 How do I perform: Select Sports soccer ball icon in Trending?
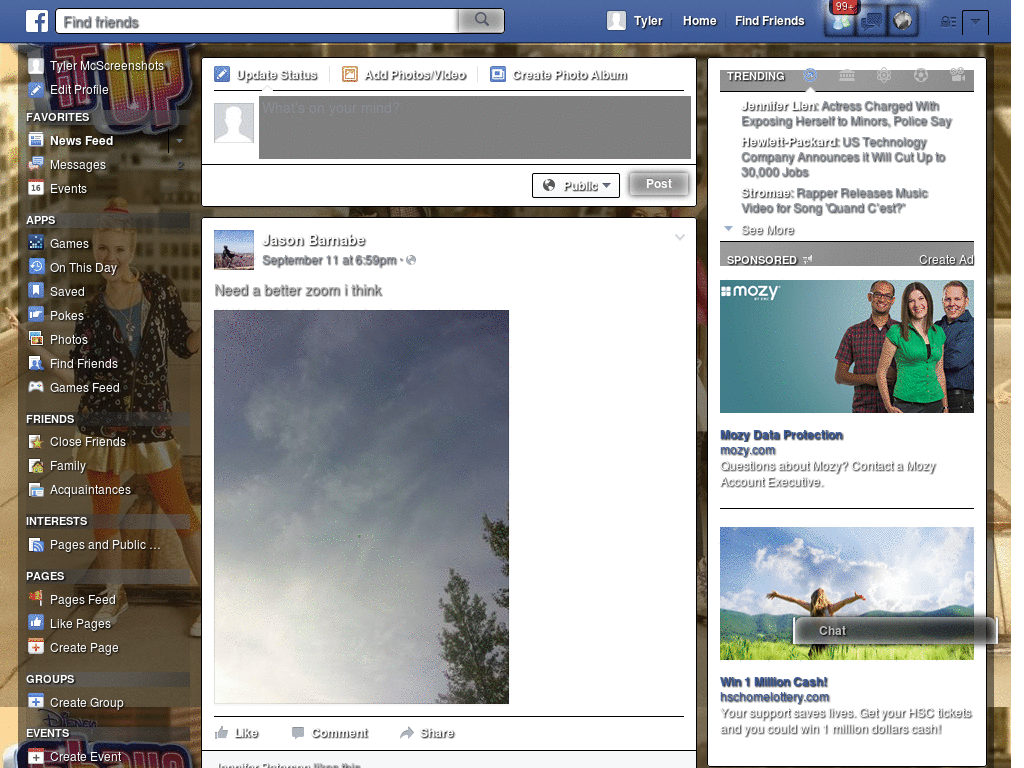click(x=921, y=76)
